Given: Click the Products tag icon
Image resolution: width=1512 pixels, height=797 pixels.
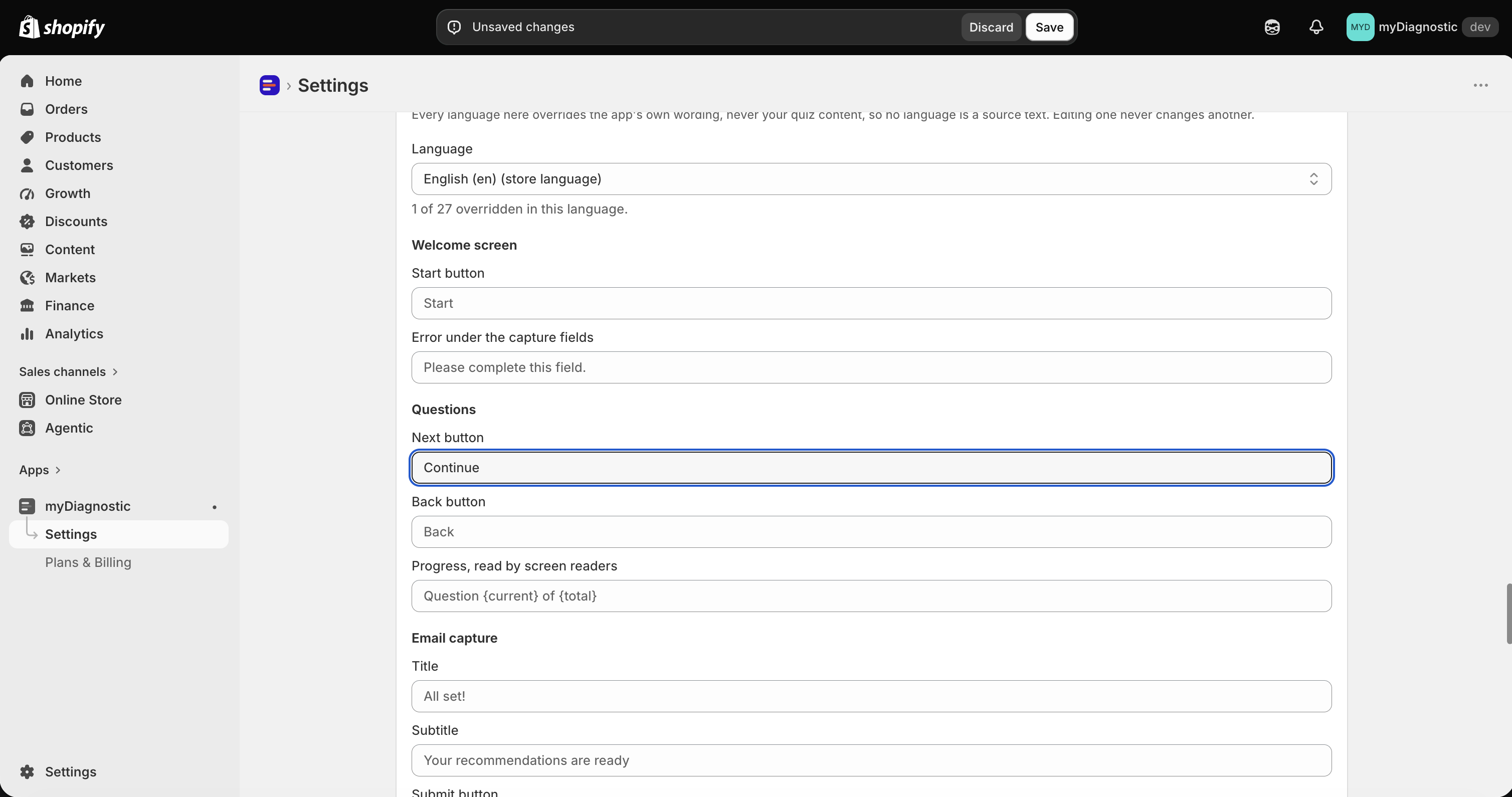Looking at the screenshot, I should coord(27,137).
